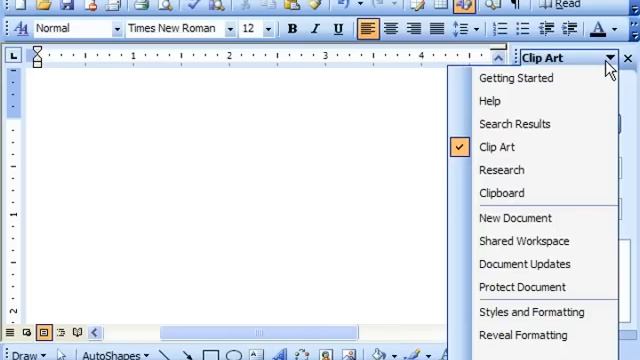Open Print Preview from the toolbar
The image size is (640, 360).
(x=165, y=5)
